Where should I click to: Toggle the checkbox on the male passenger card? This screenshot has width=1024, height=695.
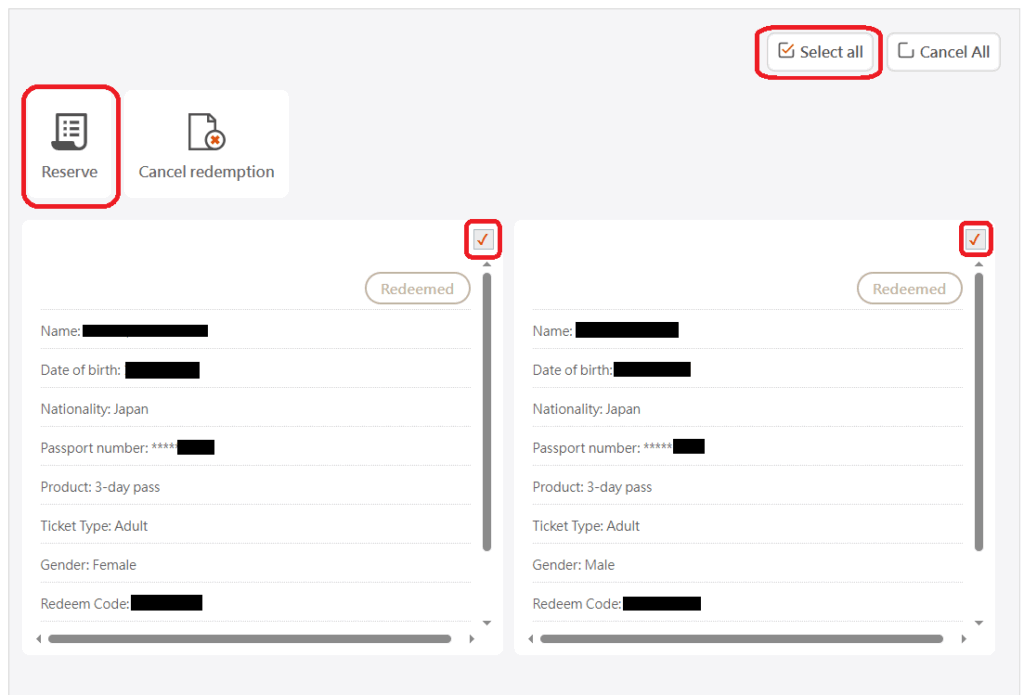pyautogui.click(x=976, y=239)
